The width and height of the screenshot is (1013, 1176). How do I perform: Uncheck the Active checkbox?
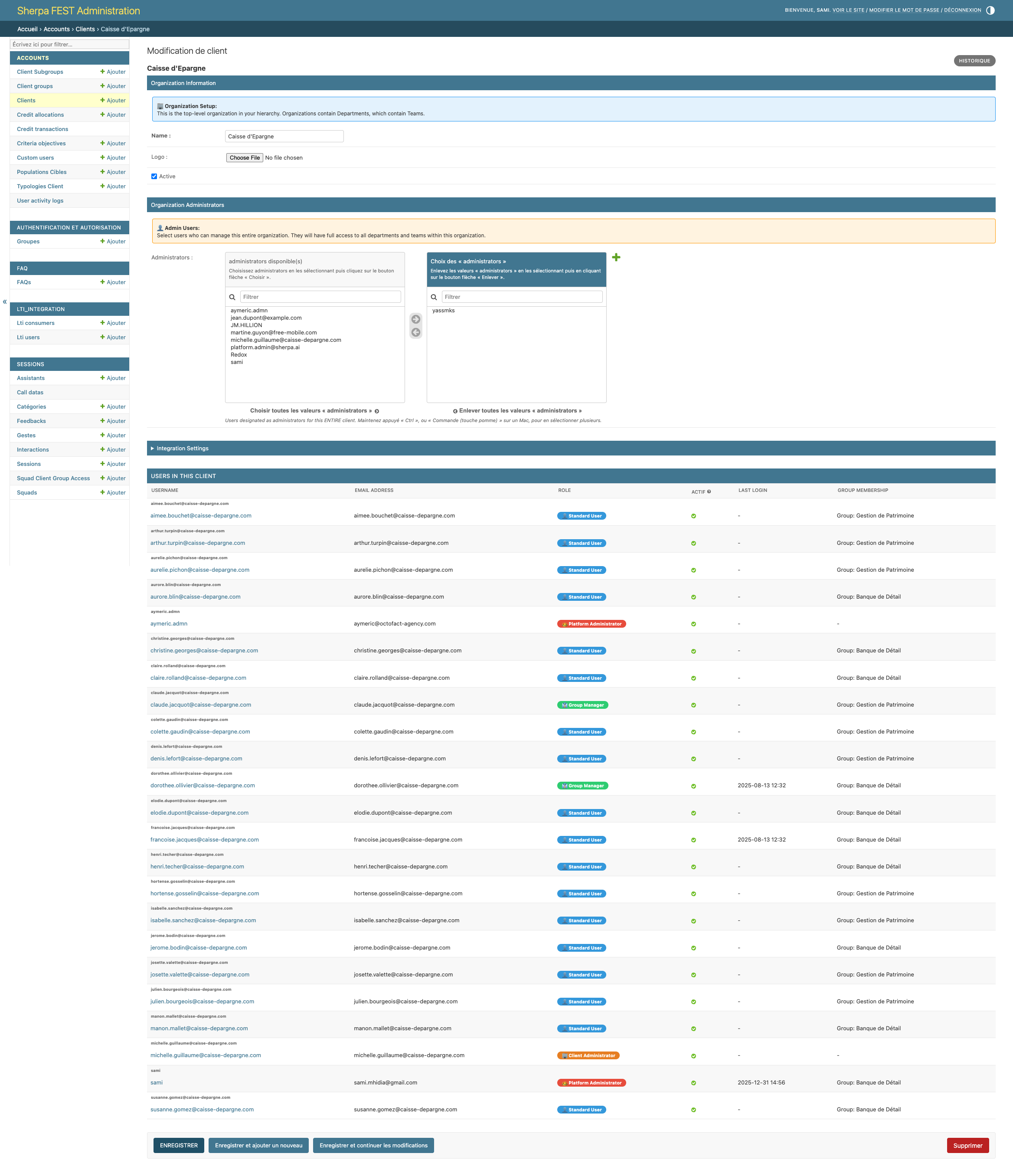tap(154, 177)
